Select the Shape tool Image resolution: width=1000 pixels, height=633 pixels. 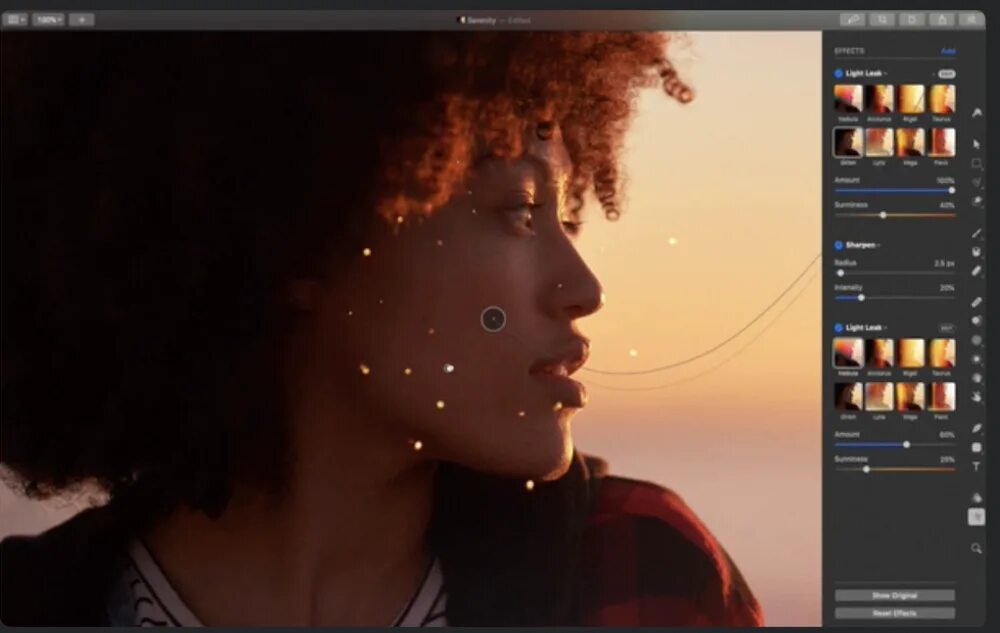click(976, 447)
